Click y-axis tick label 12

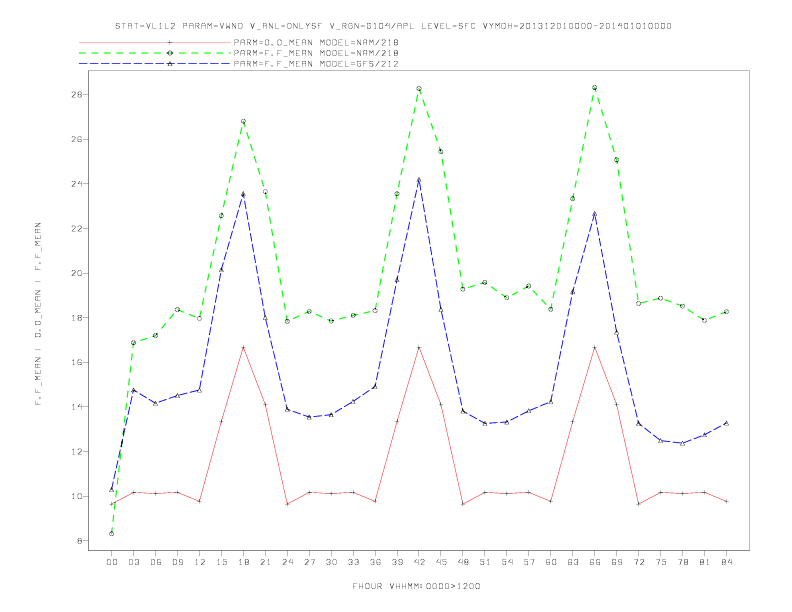pos(77,451)
